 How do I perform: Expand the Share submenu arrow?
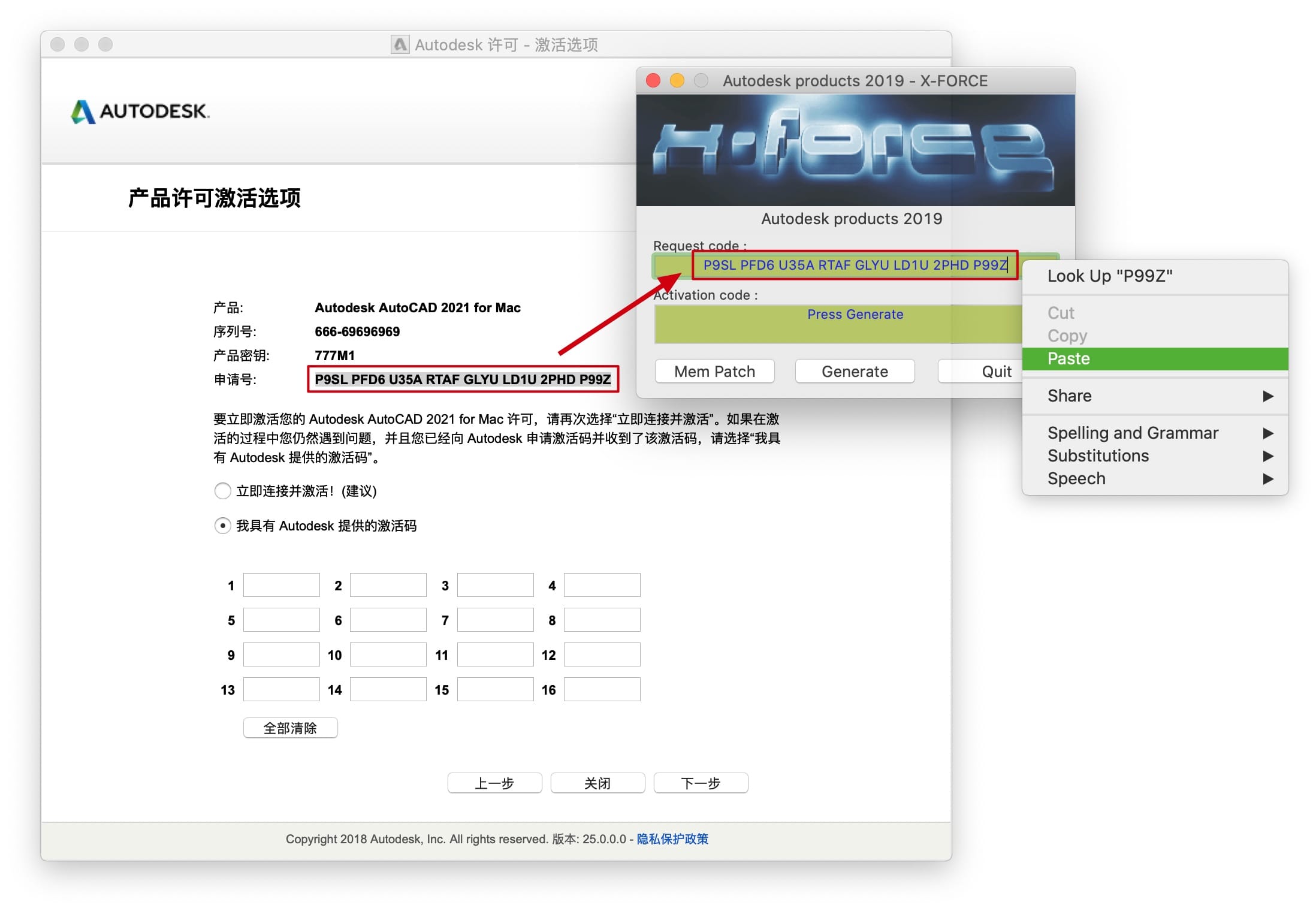[x=1267, y=396]
